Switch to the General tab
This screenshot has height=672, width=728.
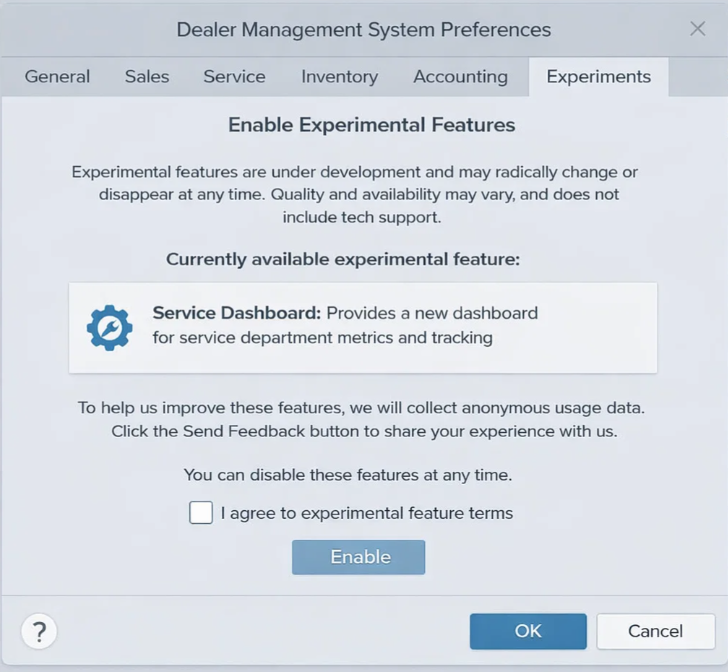57,77
